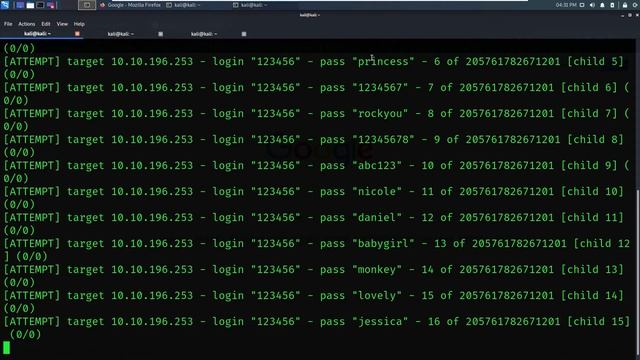This screenshot has height=360, width=640.
Task: Click the panel clock showing time
Action: tap(566, 5)
